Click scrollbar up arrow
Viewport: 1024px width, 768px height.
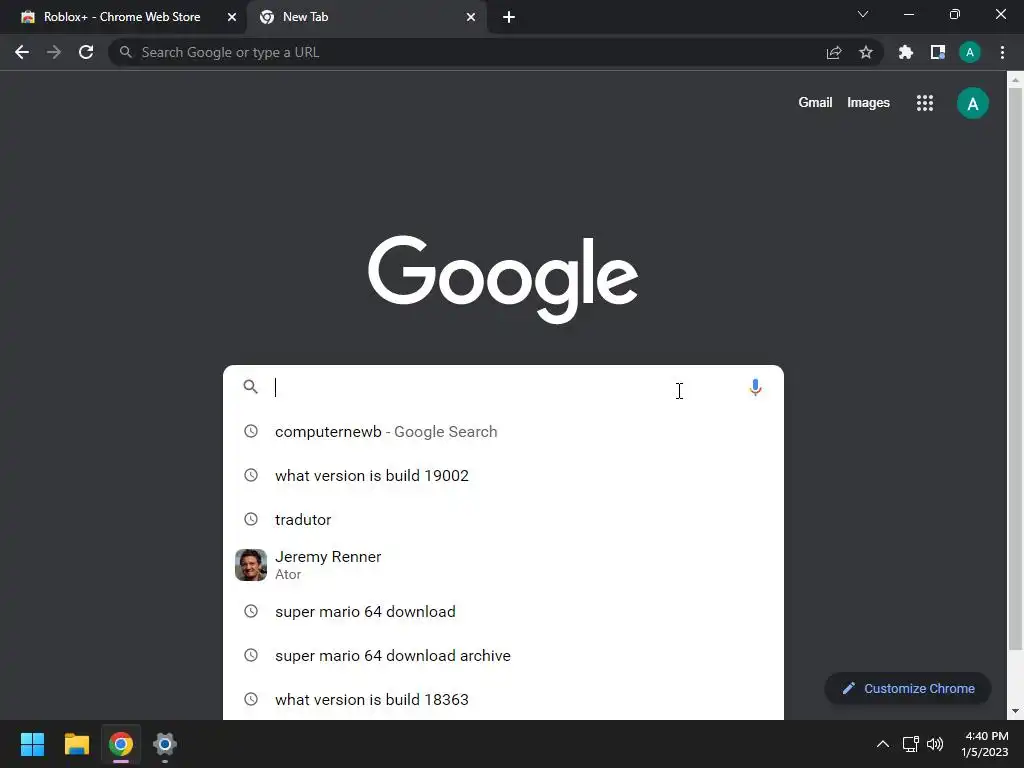tap(1015, 80)
